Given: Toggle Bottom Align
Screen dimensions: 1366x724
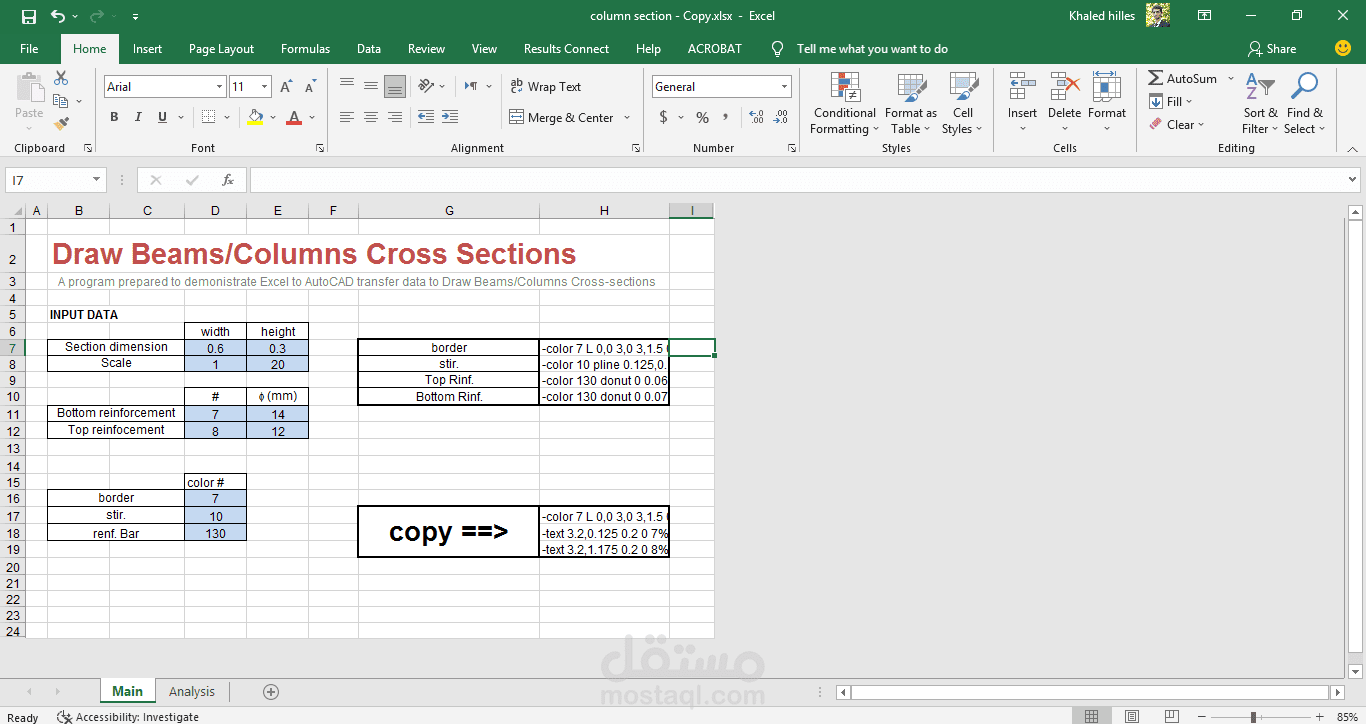Looking at the screenshot, I should coord(395,86).
